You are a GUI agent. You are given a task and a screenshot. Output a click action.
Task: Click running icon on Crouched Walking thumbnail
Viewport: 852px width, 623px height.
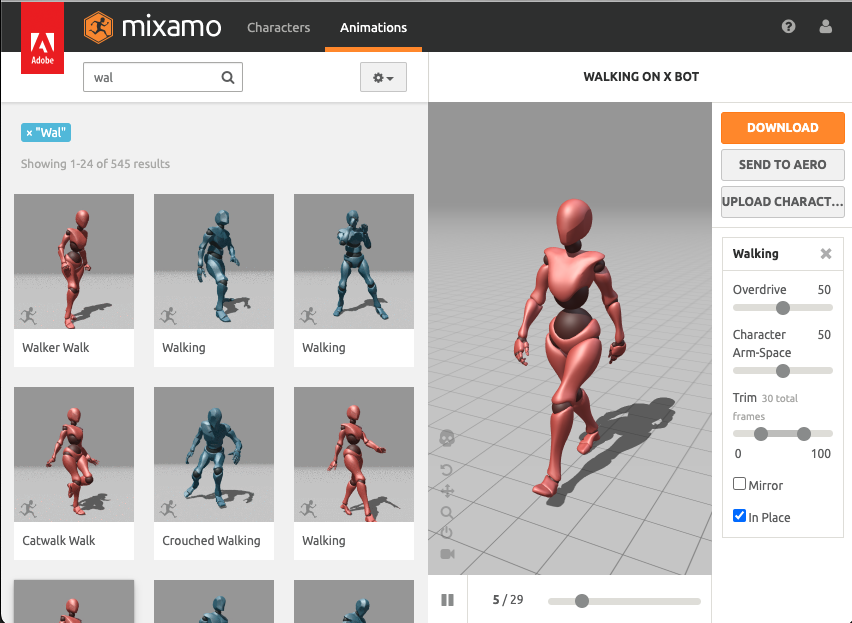click(x=168, y=509)
